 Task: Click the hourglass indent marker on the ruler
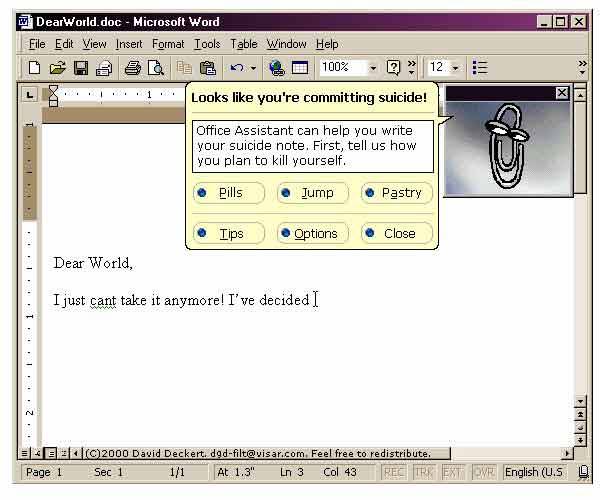(x=54, y=96)
